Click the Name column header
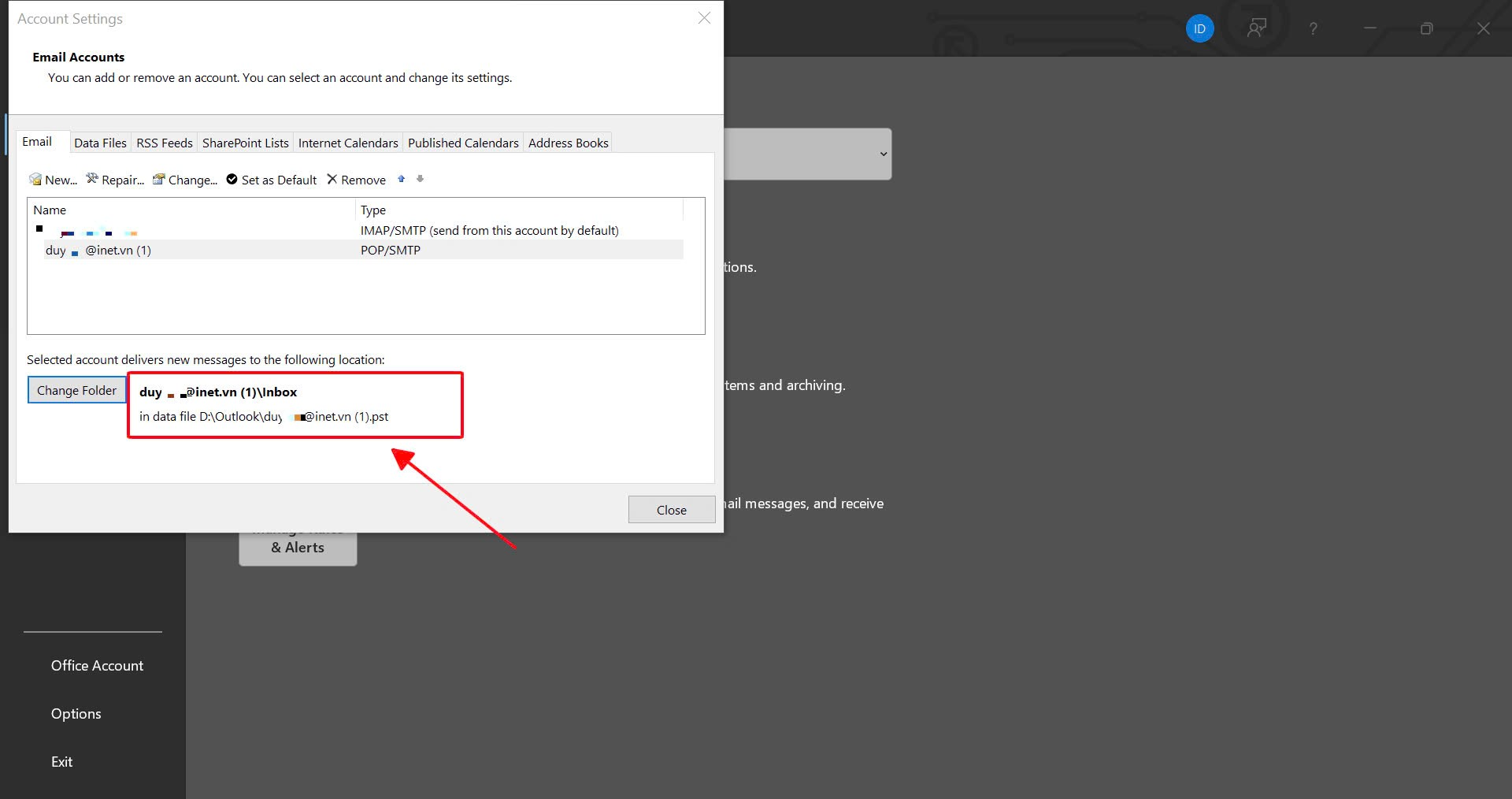The width and height of the screenshot is (1512, 799). click(191, 210)
